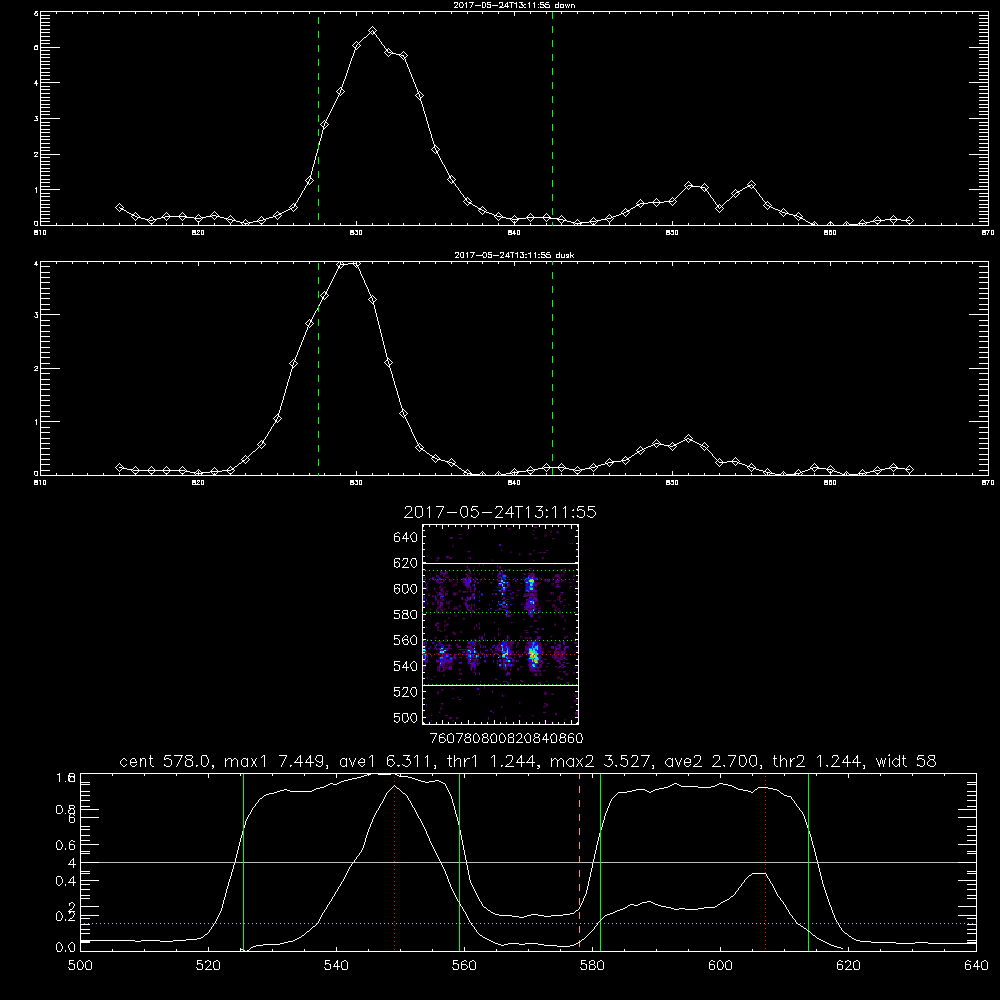
Task: Click the green vertical line near 525
Action: pos(243,861)
